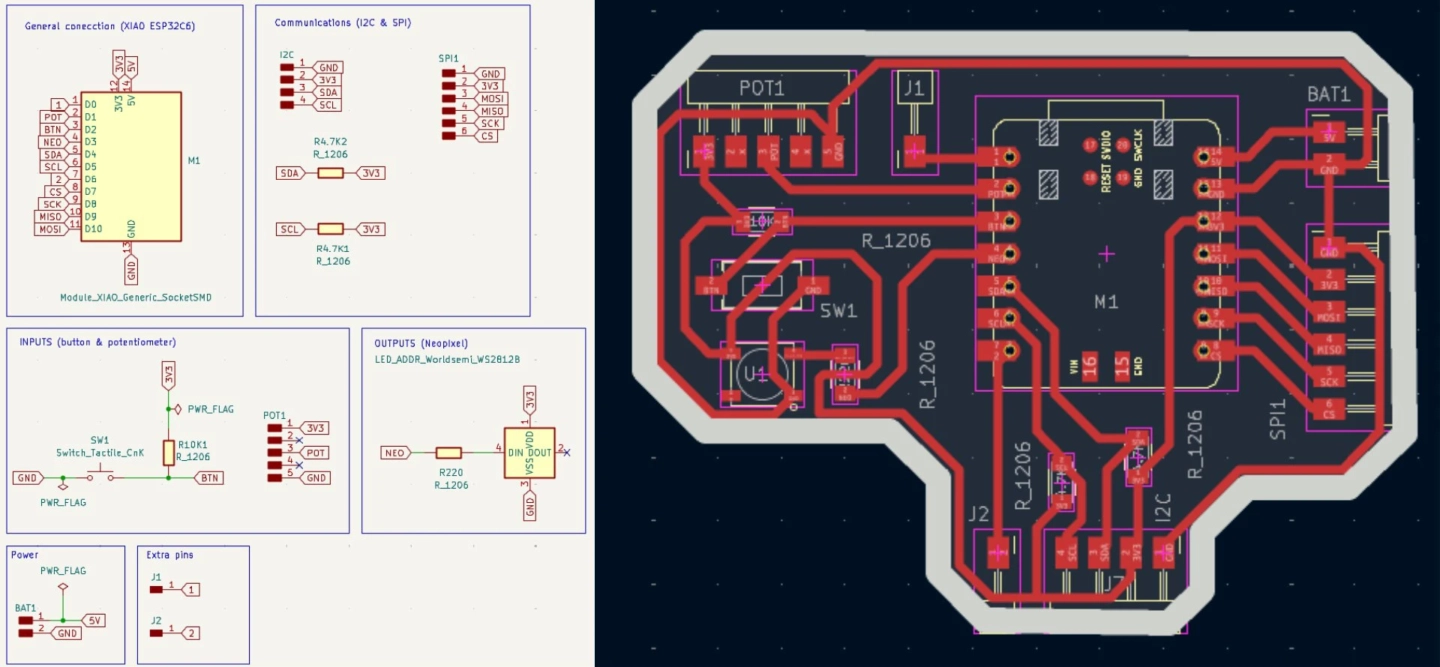Image resolution: width=1440 pixels, height=667 pixels.
Task: Select the R4.7K2 resistor symbol
Action: [330, 173]
